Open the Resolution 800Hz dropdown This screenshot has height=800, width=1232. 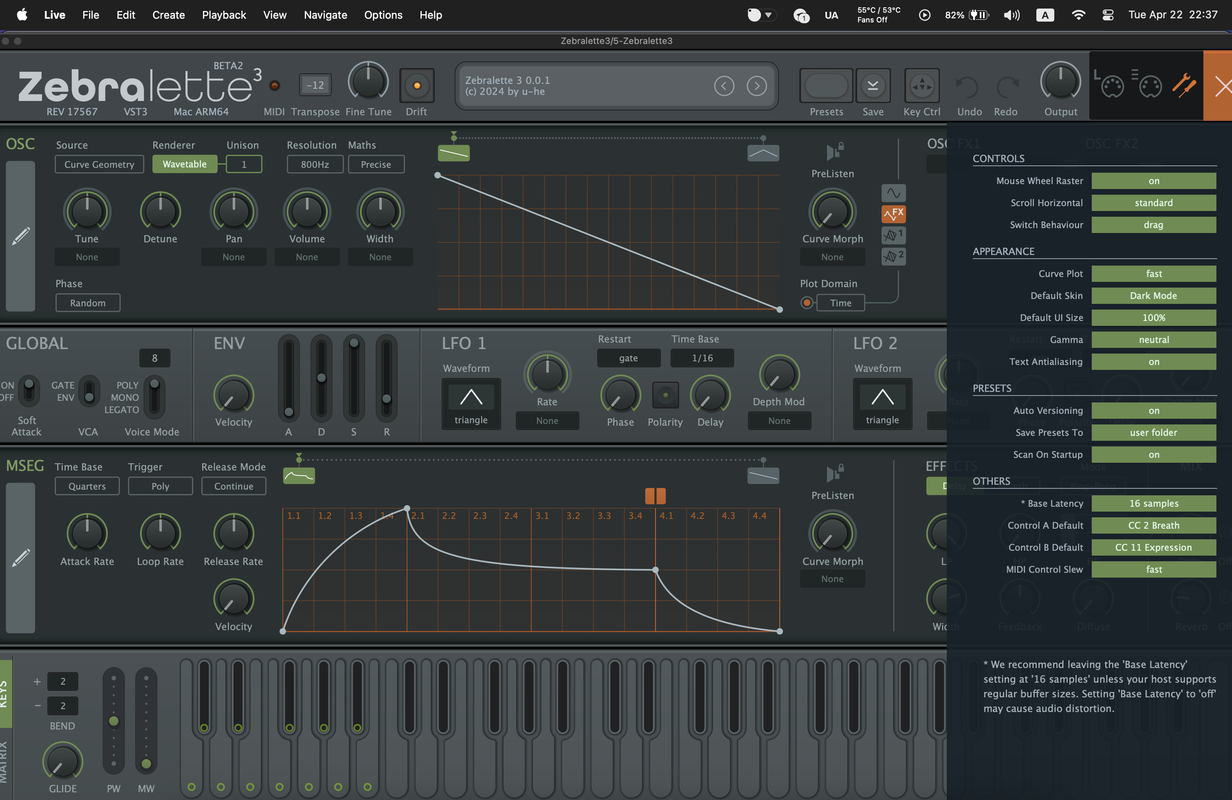tap(315, 164)
